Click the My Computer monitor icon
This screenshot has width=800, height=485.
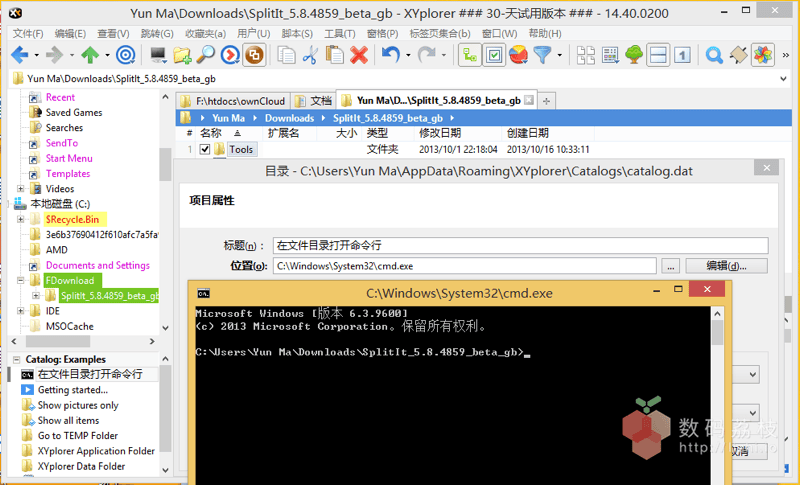[x=158, y=55]
